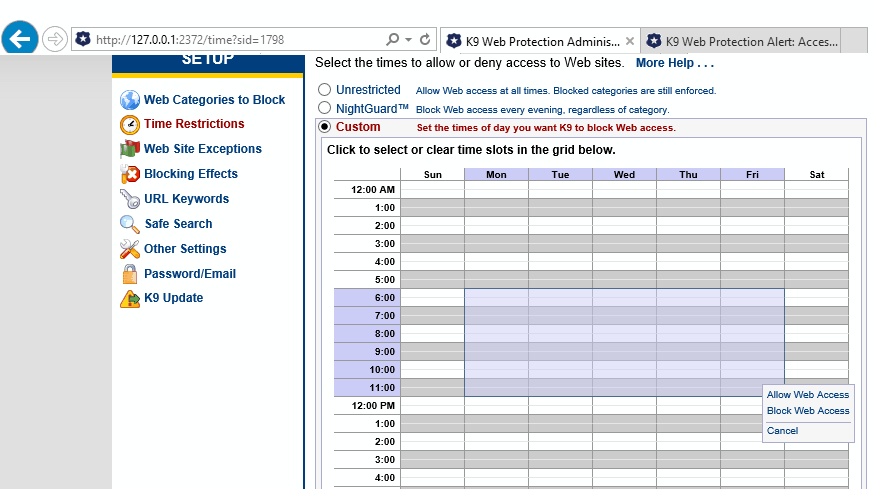875x489 pixels.
Task: Click the tools icon for Other Settings
Action: pyautogui.click(x=129, y=249)
